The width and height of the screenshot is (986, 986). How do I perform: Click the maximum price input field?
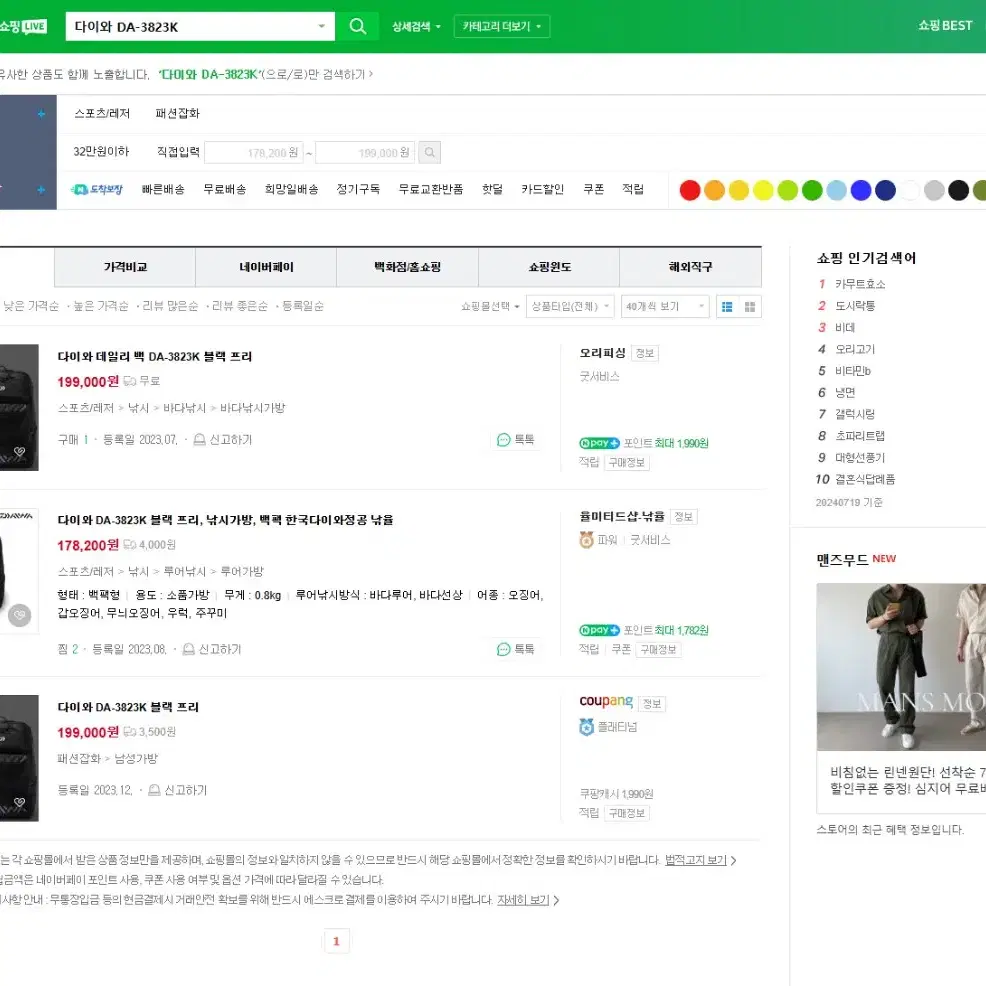tap(365, 153)
